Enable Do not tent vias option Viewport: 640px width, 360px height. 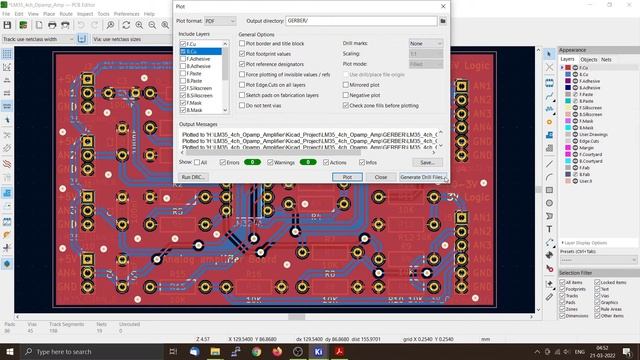coord(242,105)
